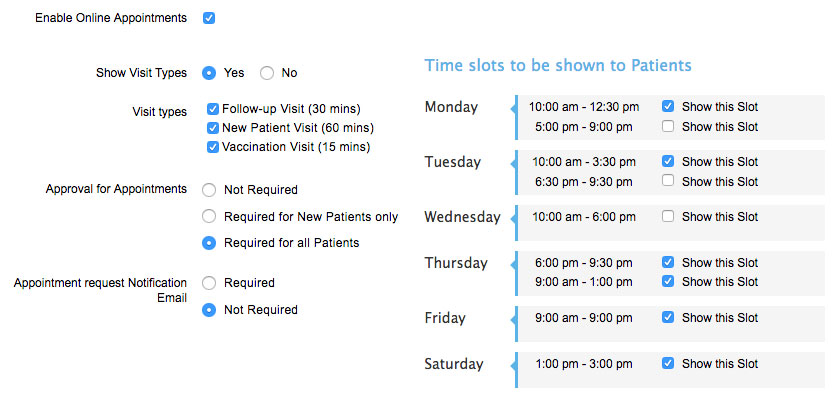Hide Thursday 6:00 pm - 9:30 pm slot
Viewport: 840px width, 402px height.
[668, 262]
